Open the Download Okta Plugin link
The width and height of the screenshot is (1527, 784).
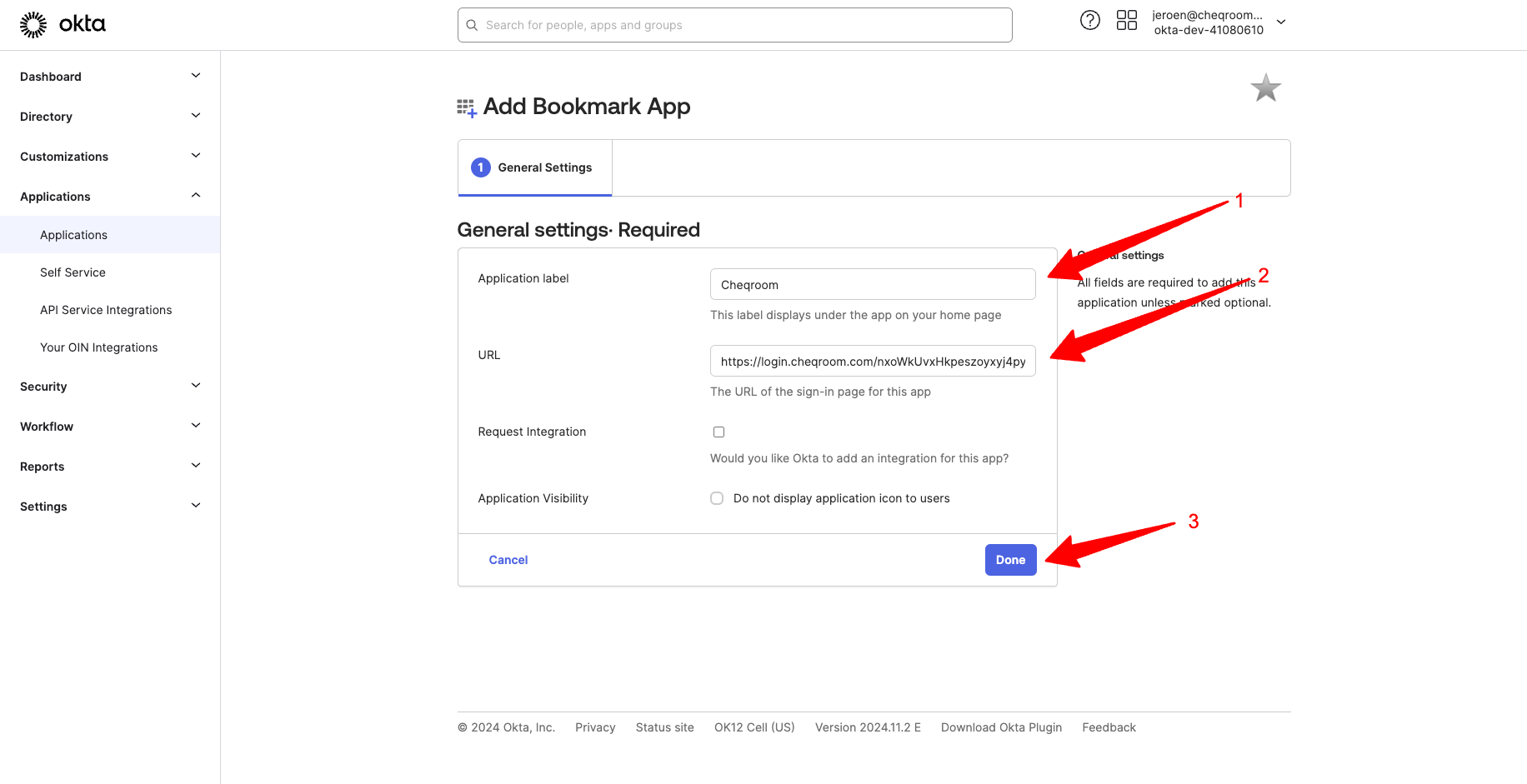tap(1001, 727)
